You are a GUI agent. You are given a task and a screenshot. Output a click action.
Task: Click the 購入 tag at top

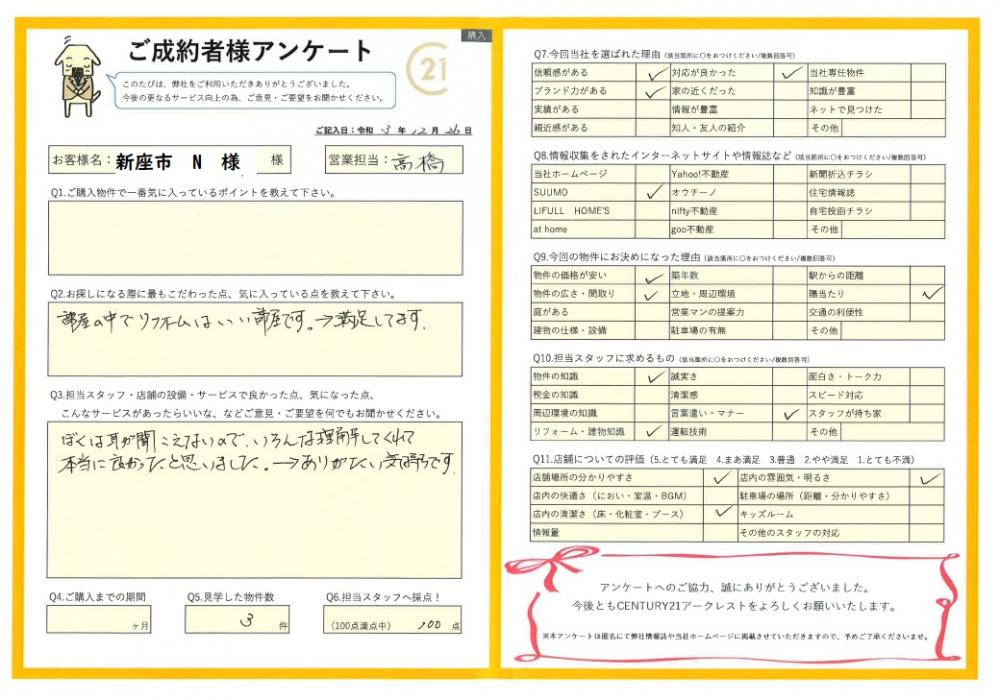click(476, 35)
